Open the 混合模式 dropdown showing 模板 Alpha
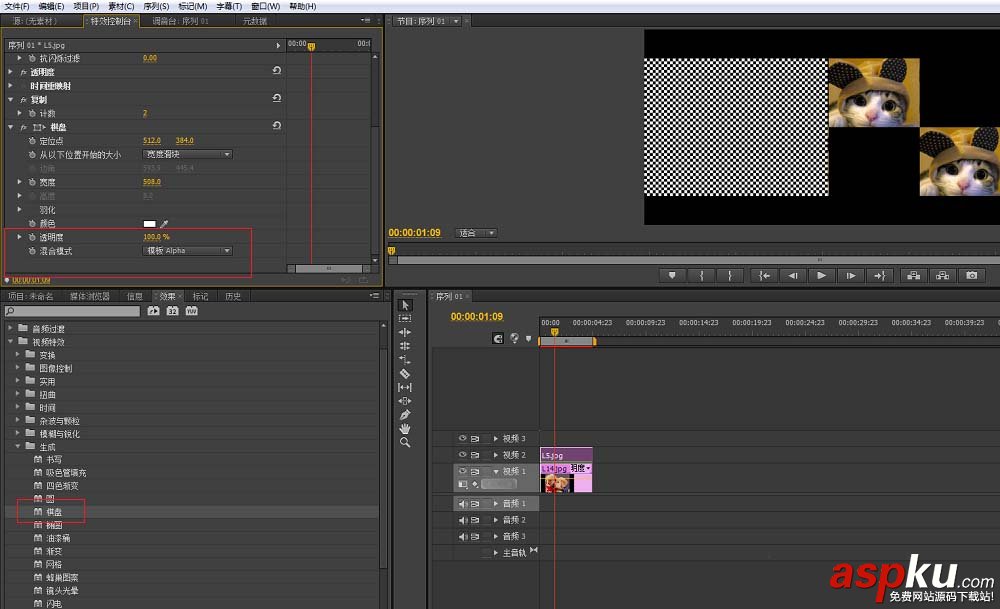This screenshot has width=1000, height=609. tap(188, 251)
